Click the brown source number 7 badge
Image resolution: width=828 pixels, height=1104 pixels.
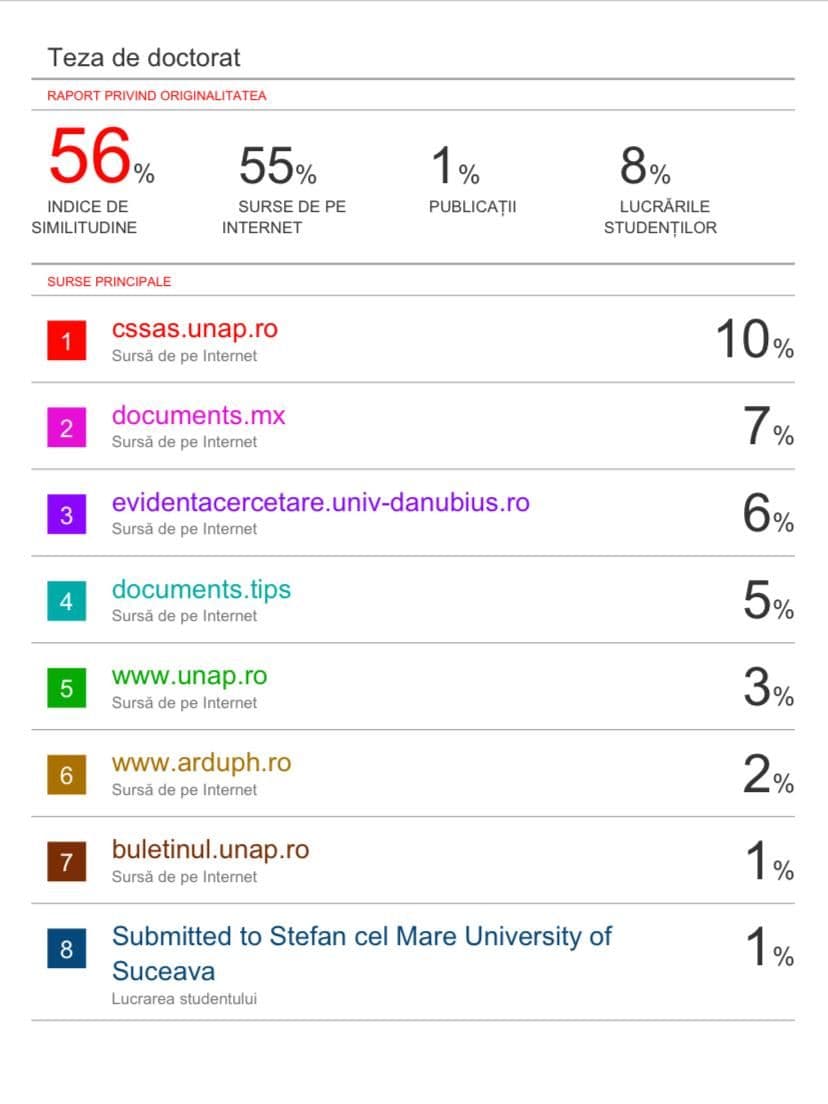coord(66,863)
